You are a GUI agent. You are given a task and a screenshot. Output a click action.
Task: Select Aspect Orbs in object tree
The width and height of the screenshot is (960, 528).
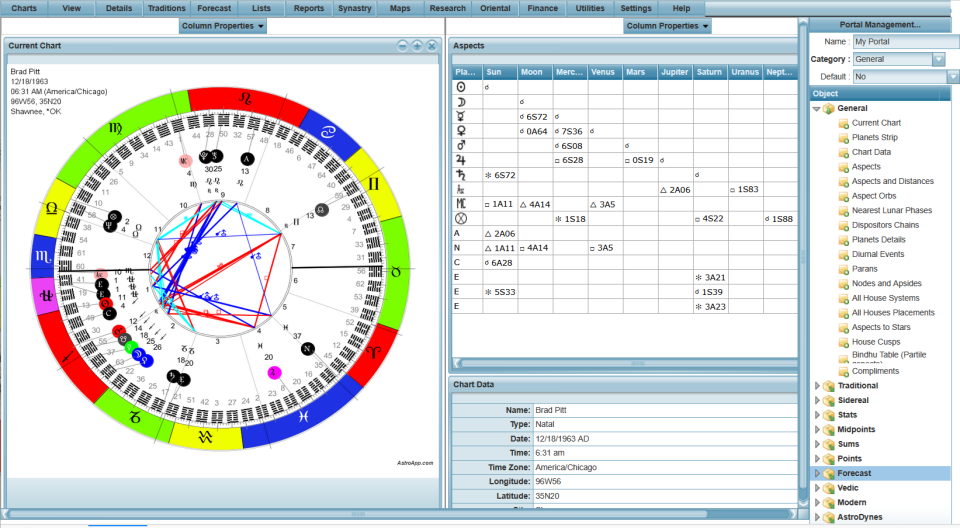[874, 195]
